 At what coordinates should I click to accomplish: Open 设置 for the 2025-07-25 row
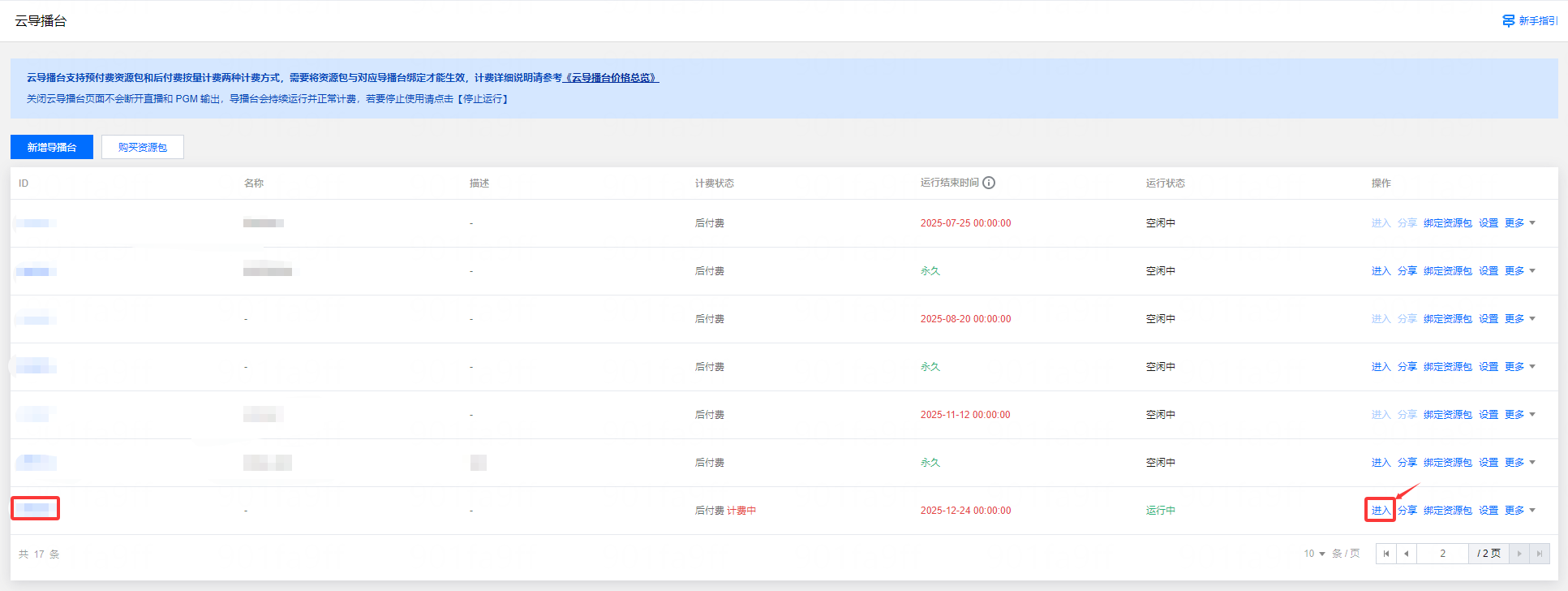coord(1489,223)
